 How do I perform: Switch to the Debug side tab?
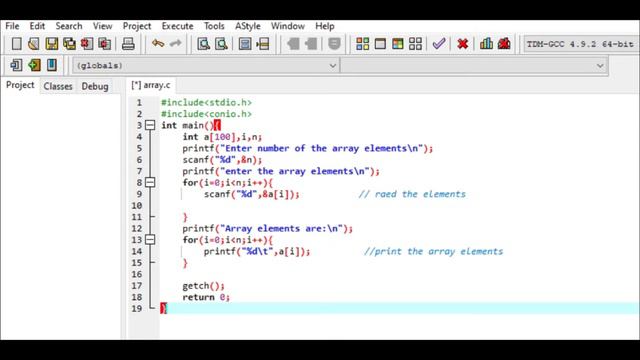coord(95,86)
